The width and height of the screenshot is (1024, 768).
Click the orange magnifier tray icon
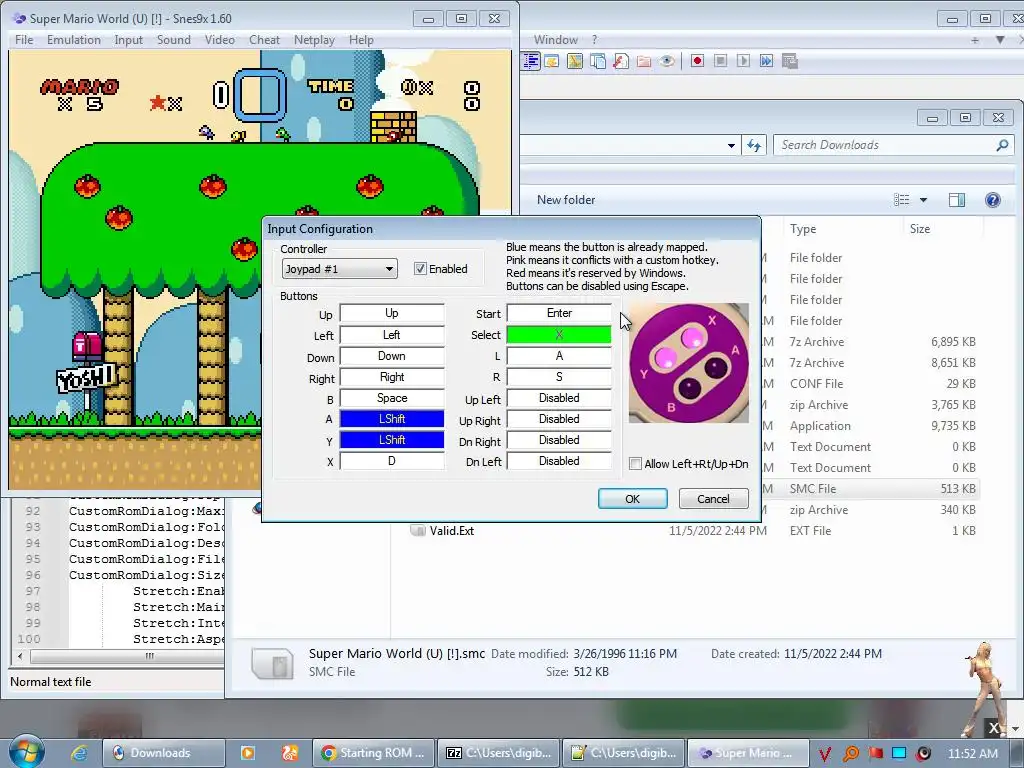[x=851, y=754]
